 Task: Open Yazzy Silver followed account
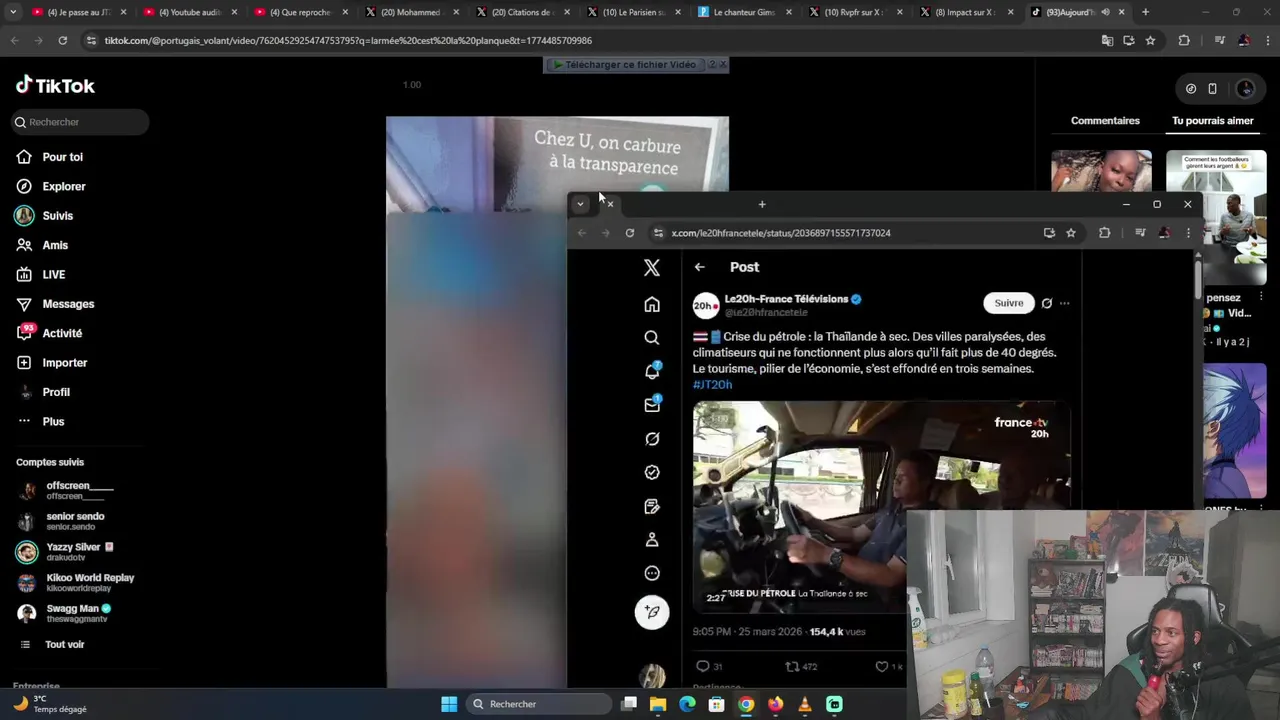(x=73, y=552)
